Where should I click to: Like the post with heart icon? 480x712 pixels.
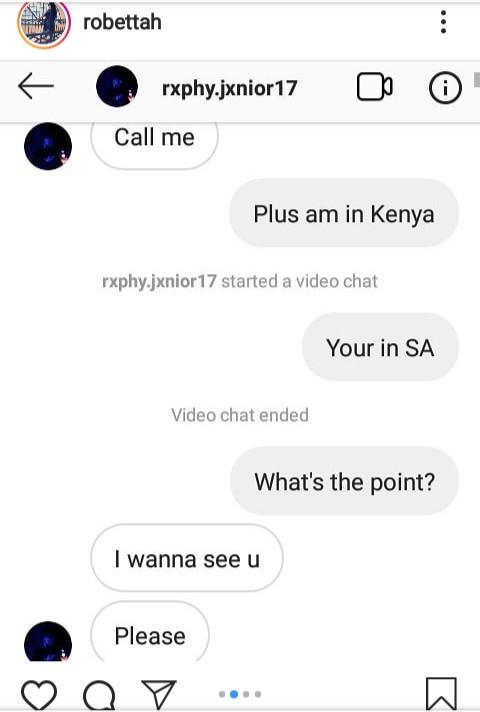pyautogui.click(x=39, y=695)
